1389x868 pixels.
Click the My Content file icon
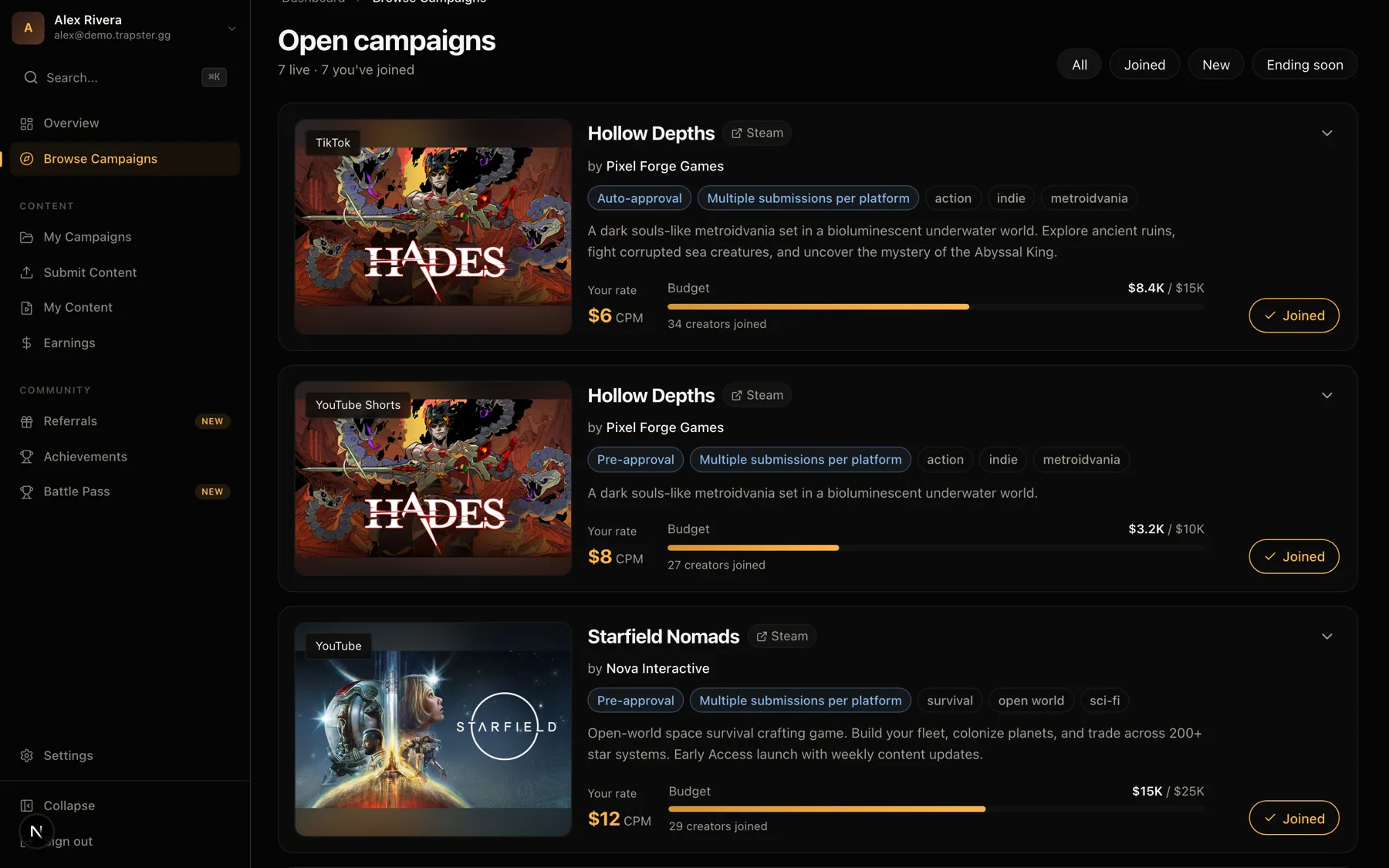pyautogui.click(x=27, y=308)
